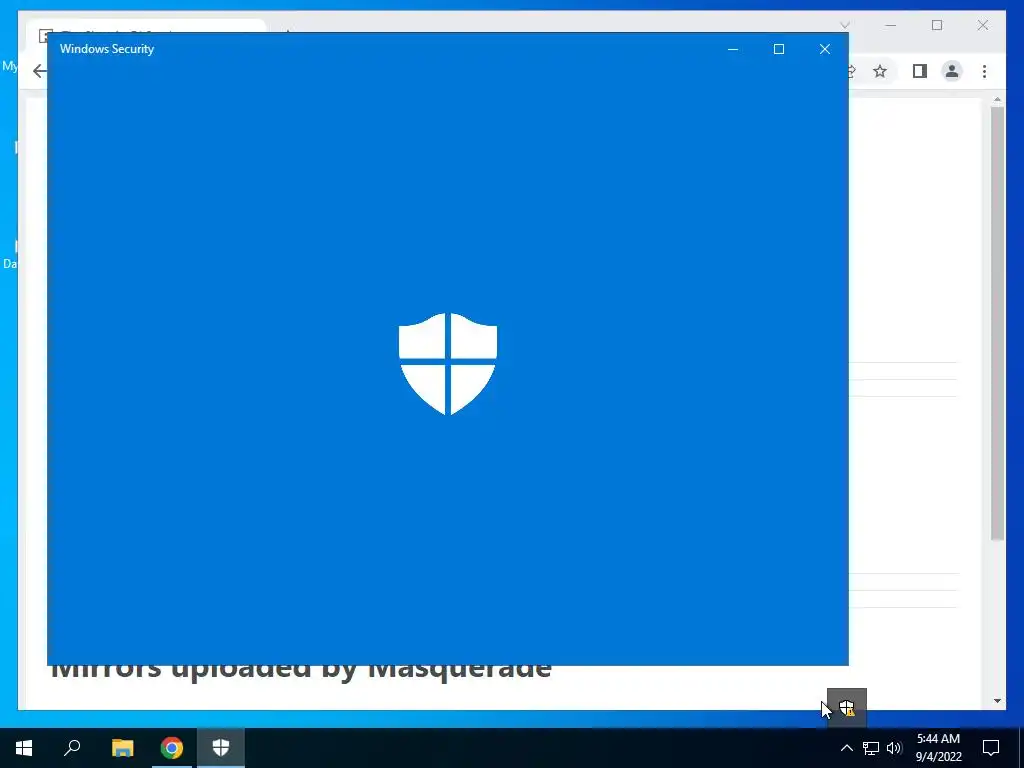Open the Chrome profile avatar
The height and width of the screenshot is (768, 1024).
pos(952,71)
